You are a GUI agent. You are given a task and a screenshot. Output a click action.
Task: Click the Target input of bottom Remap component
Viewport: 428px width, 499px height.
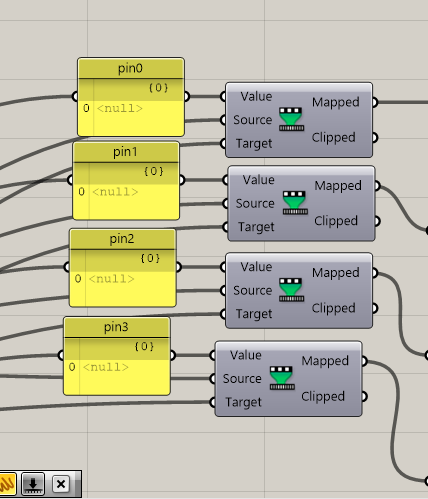point(243,402)
